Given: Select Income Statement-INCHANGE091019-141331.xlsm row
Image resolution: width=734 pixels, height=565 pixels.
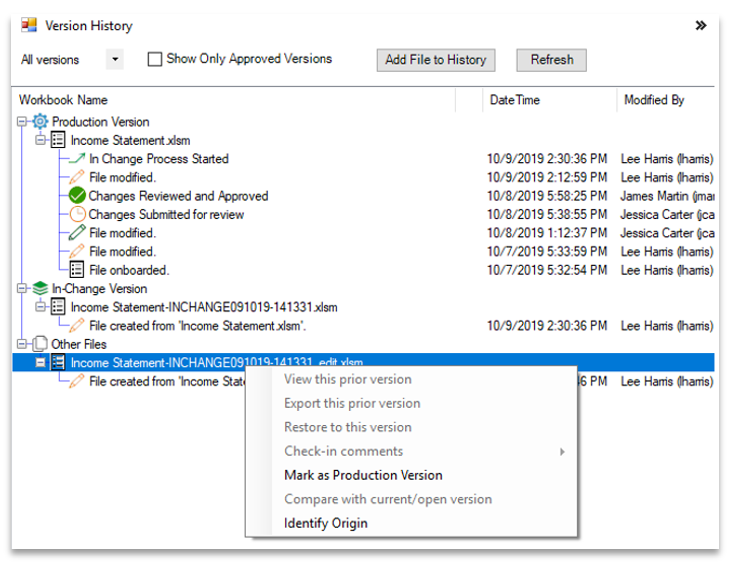Looking at the screenshot, I should 204,307.
